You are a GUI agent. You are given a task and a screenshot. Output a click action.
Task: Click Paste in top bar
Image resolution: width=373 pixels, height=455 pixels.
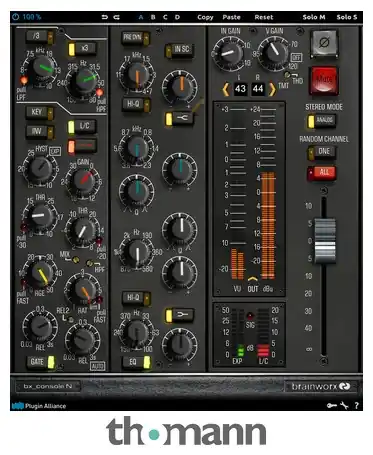231,17
